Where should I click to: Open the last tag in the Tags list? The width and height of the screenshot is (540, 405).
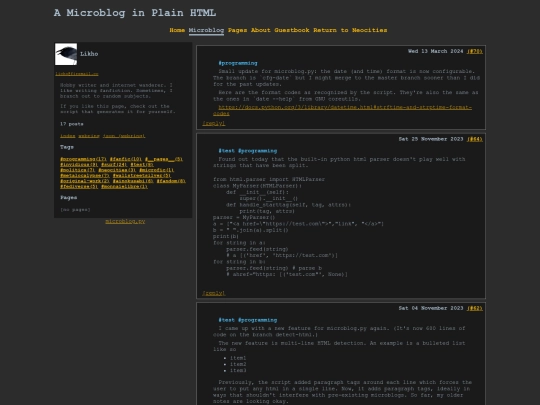[x=124, y=187]
